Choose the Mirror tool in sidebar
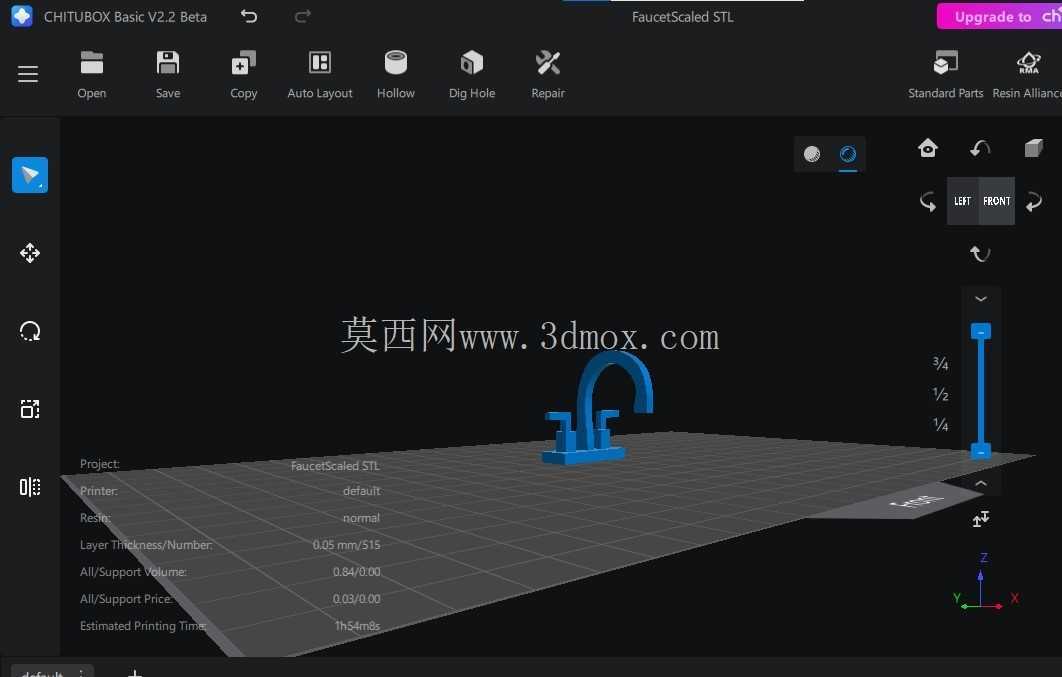This screenshot has width=1062, height=677. [x=30, y=487]
